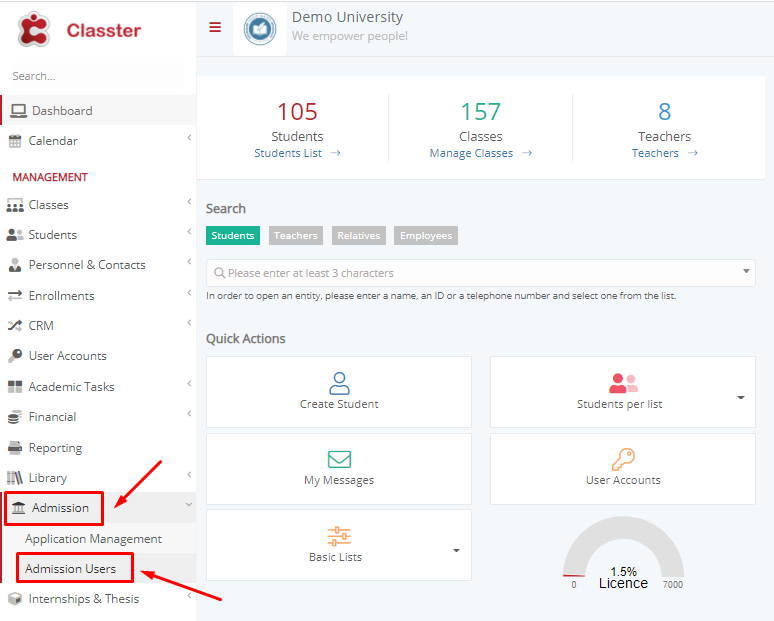Click the entity search input box

480,272
